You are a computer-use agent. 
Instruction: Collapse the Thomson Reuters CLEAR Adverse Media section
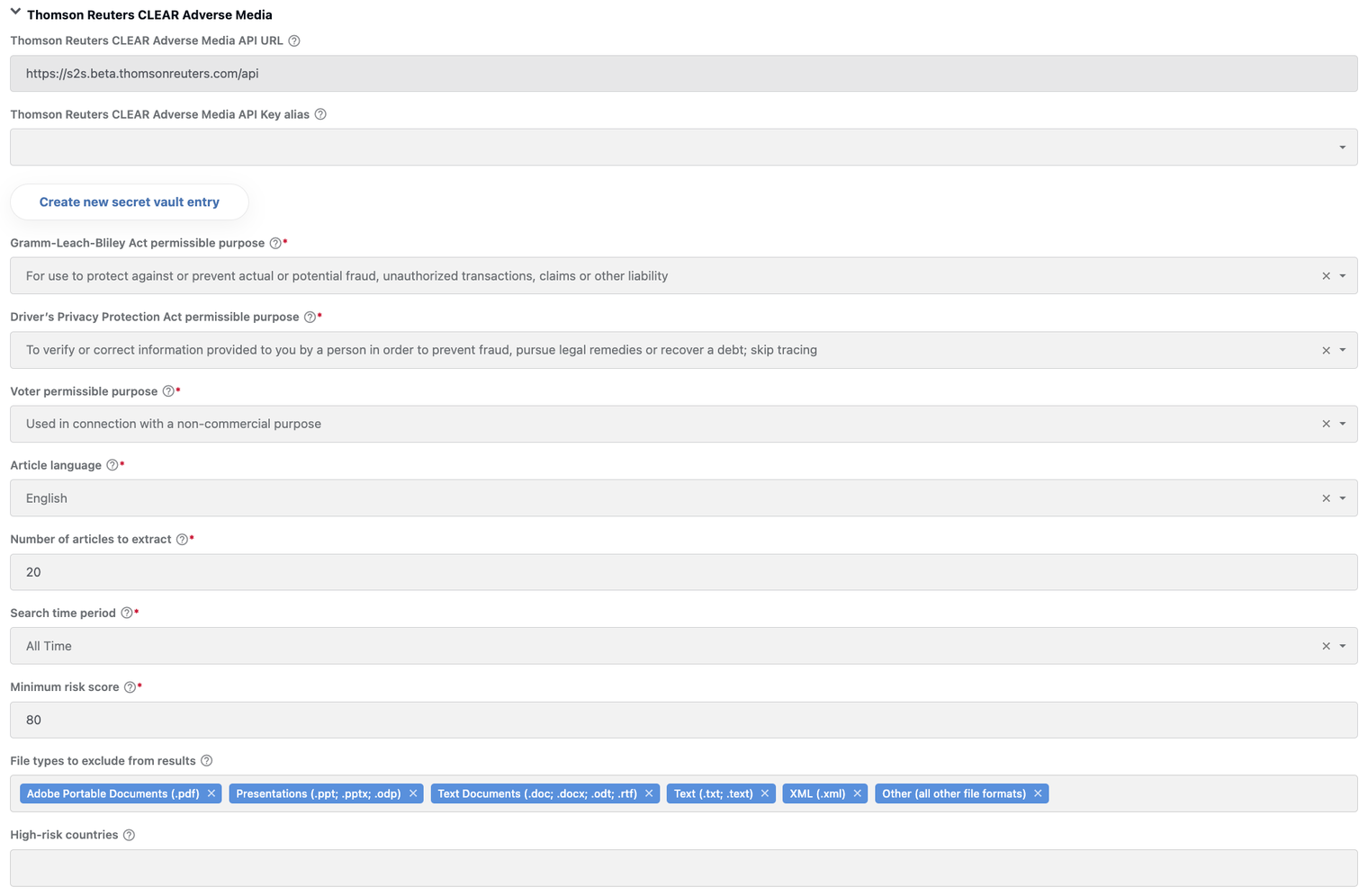15,13
